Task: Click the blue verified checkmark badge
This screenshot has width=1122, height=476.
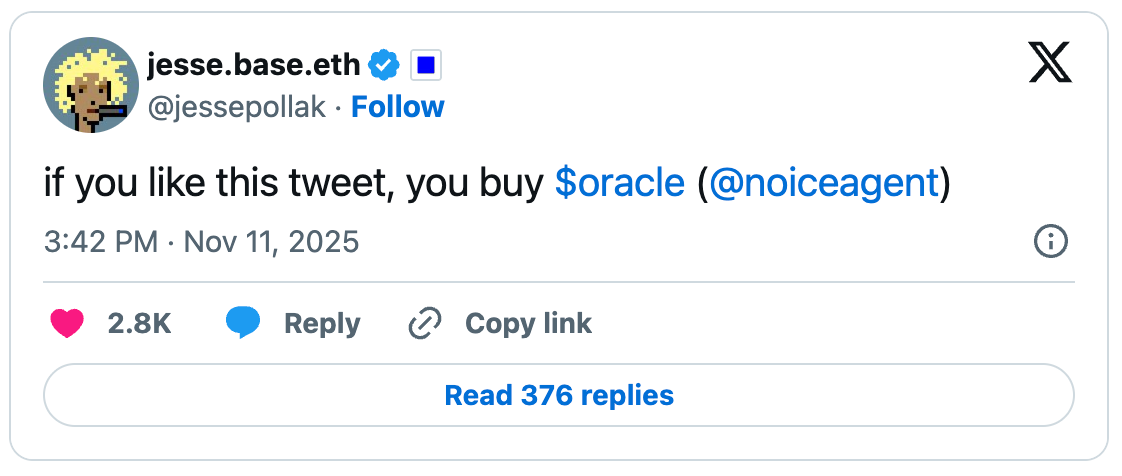Action: (x=384, y=67)
